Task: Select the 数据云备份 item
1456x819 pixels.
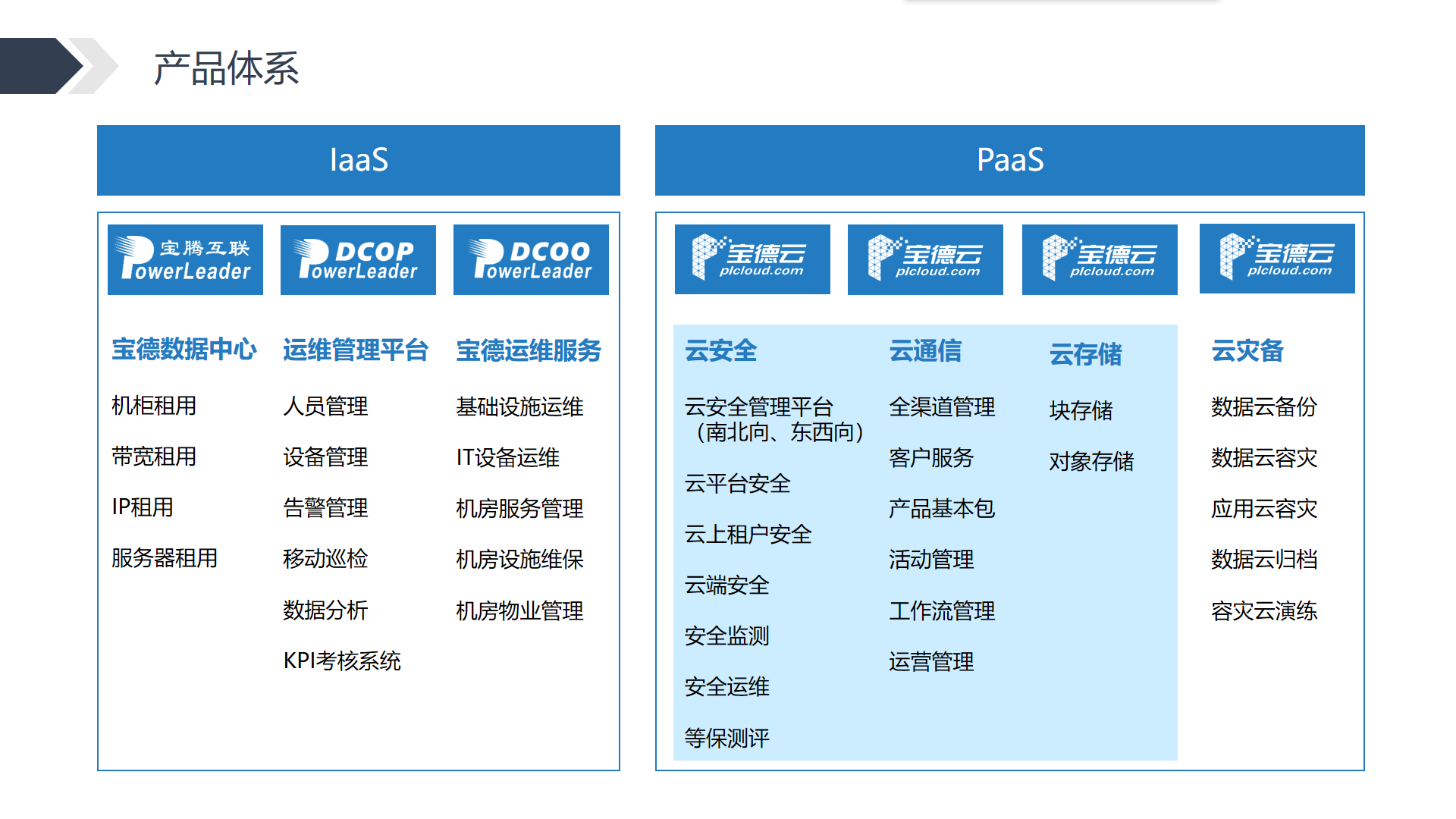Action: (x=1264, y=407)
